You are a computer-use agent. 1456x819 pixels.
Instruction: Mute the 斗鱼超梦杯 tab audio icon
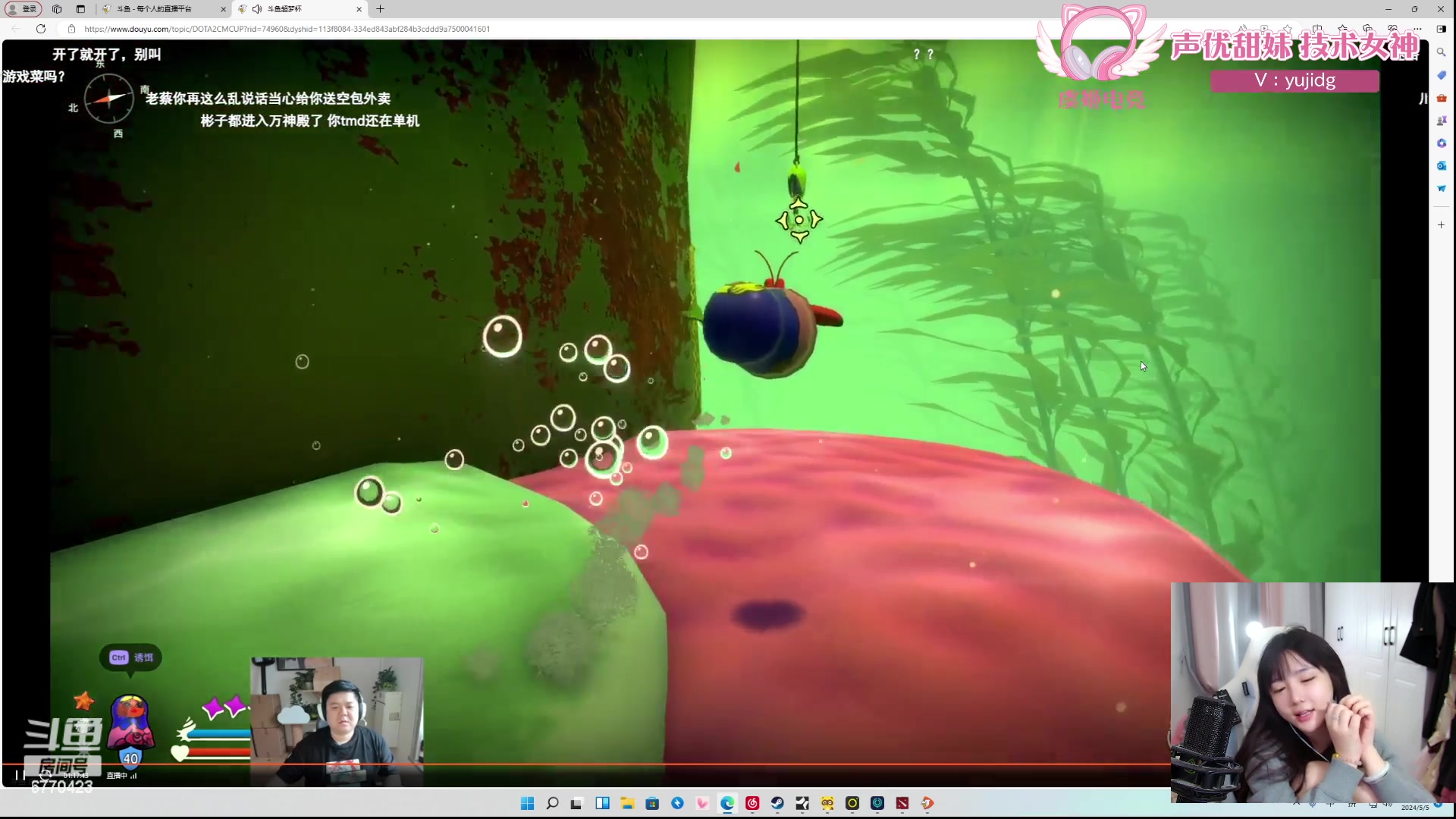click(257, 9)
